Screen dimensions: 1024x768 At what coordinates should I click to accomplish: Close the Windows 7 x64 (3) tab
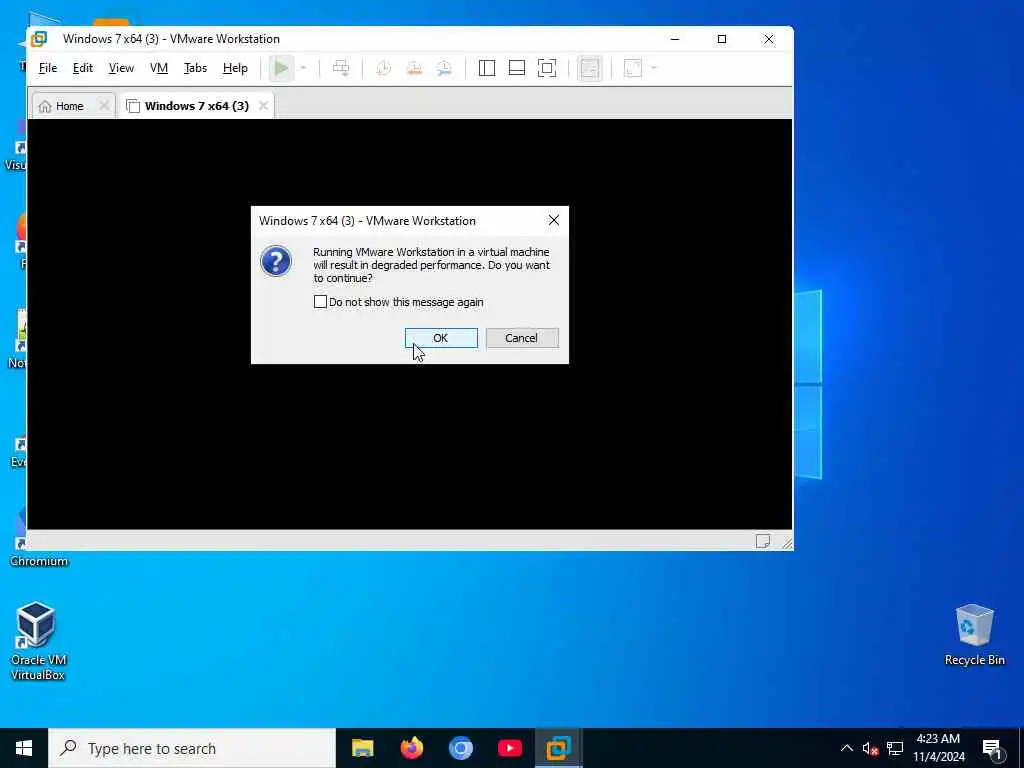pos(263,105)
